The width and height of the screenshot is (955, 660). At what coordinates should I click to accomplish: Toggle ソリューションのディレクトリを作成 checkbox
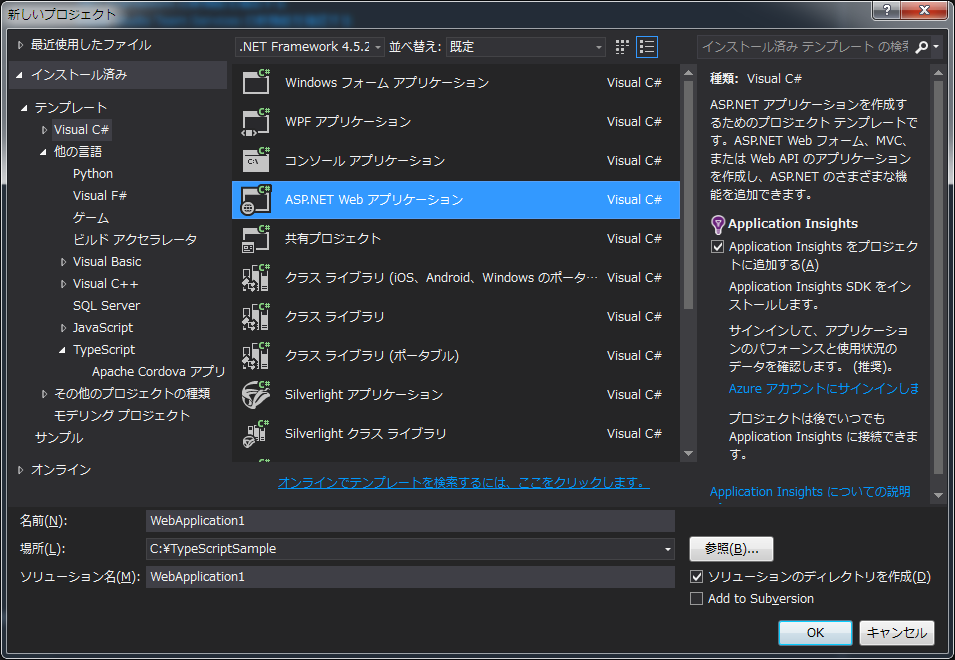[697, 577]
